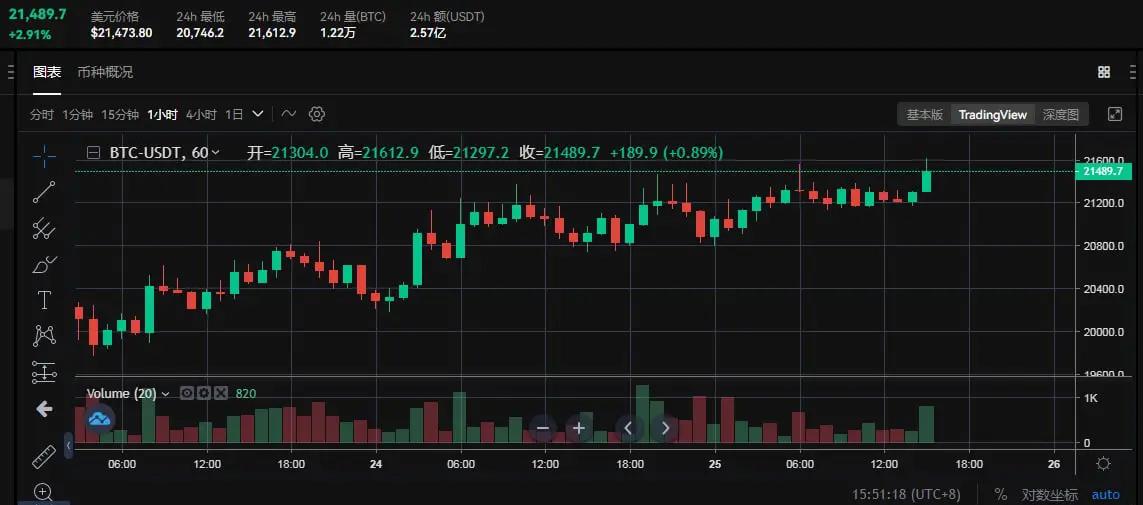
Task: Enter fullscreen chart mode
Action: pos(1115,114)
